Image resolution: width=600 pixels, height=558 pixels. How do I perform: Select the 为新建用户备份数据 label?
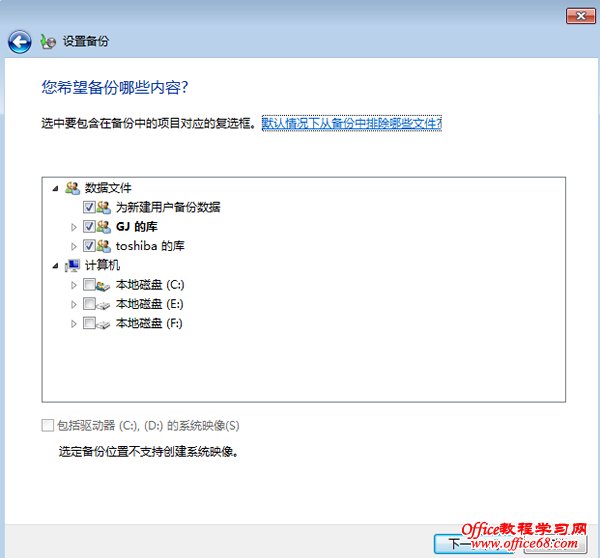tap(168, 207)
